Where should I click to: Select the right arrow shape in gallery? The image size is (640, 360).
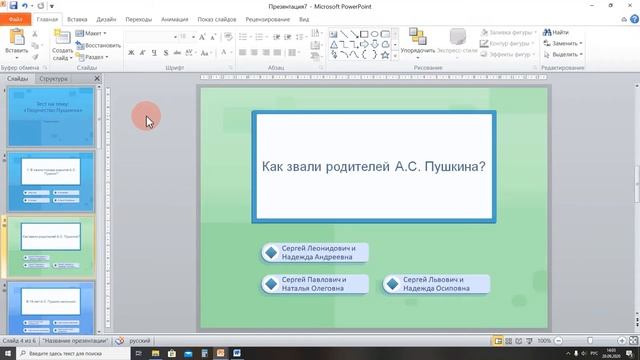coord(364,44)
